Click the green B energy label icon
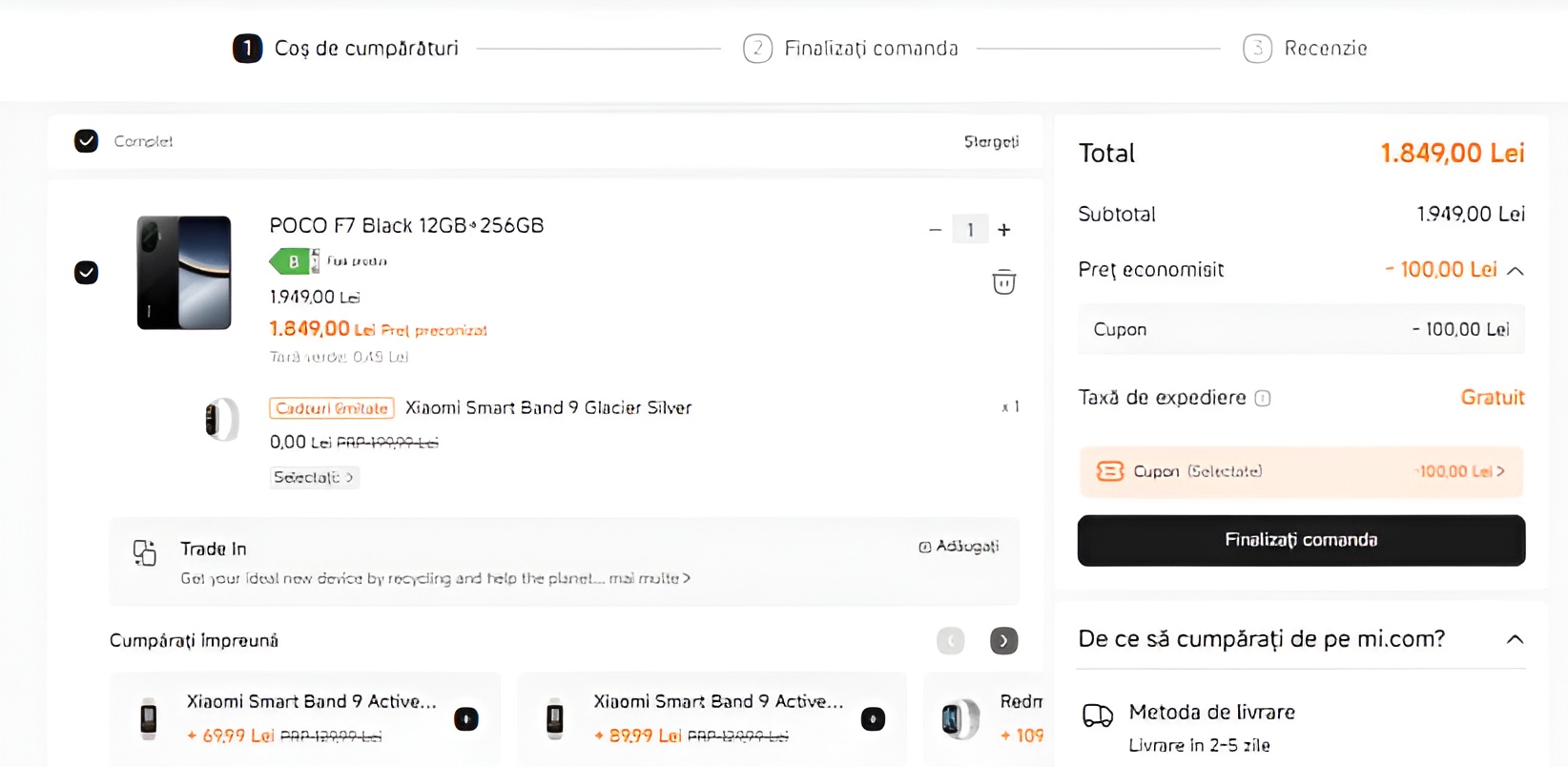This screenshot has width=1568, height=767. tap(293, 260)
